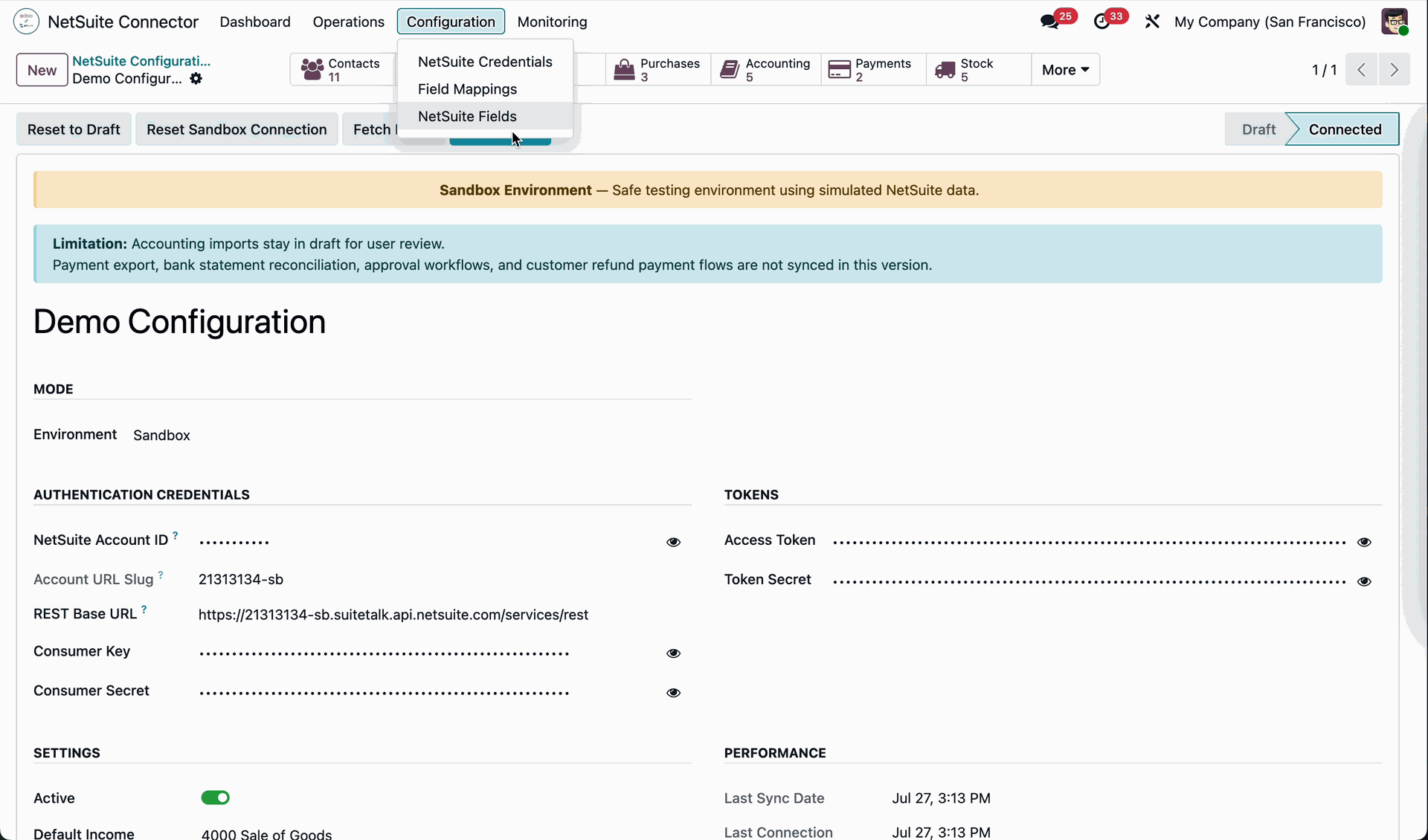
Task: Click the gear icon beside Demo Configuration breadcrumb
Action: coord(196,79)
